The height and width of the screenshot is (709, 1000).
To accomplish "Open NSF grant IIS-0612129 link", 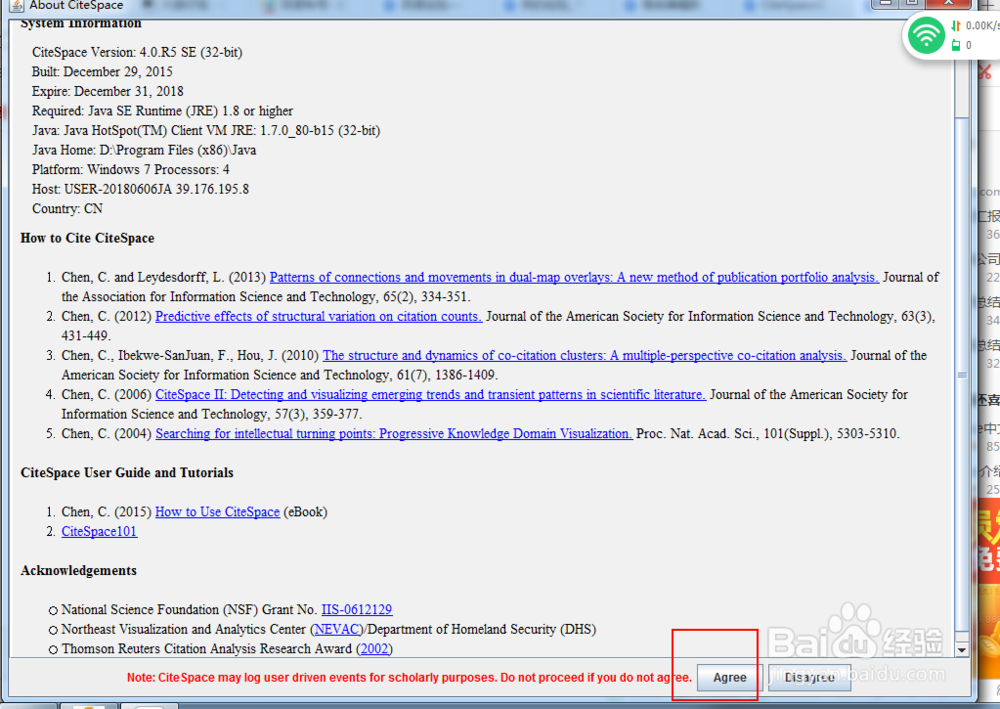I will [x=357, y=610].
